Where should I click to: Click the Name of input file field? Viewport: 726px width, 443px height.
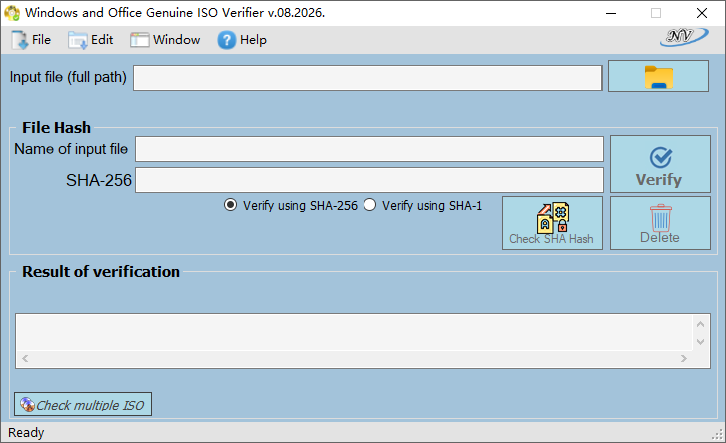(x=369, y=149)
